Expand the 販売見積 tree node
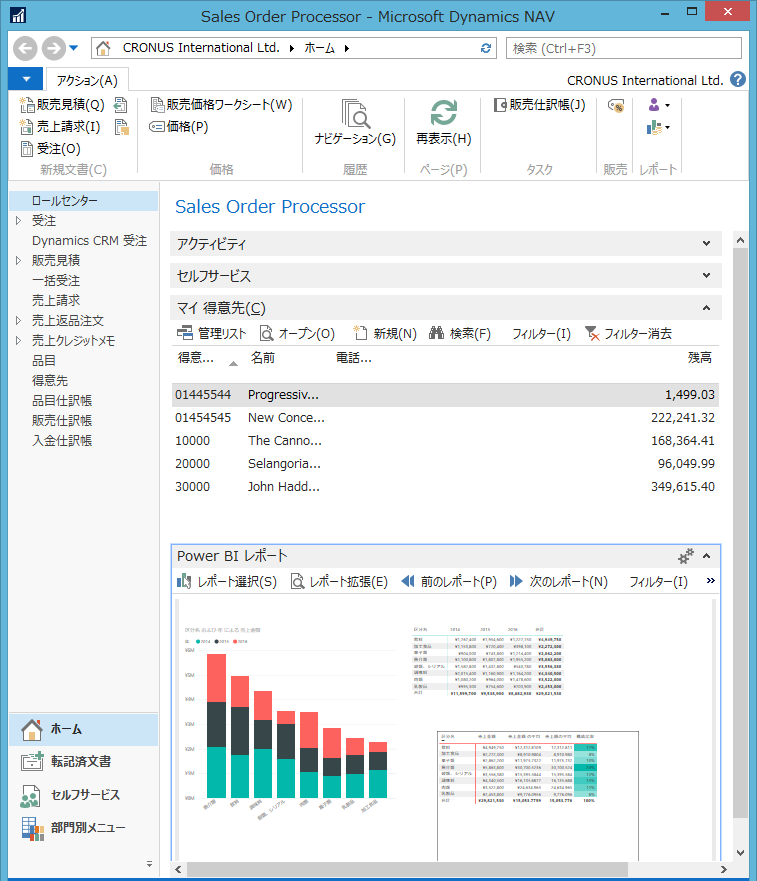The height and width of the screenshot is (881, 757). pos(18,261)
